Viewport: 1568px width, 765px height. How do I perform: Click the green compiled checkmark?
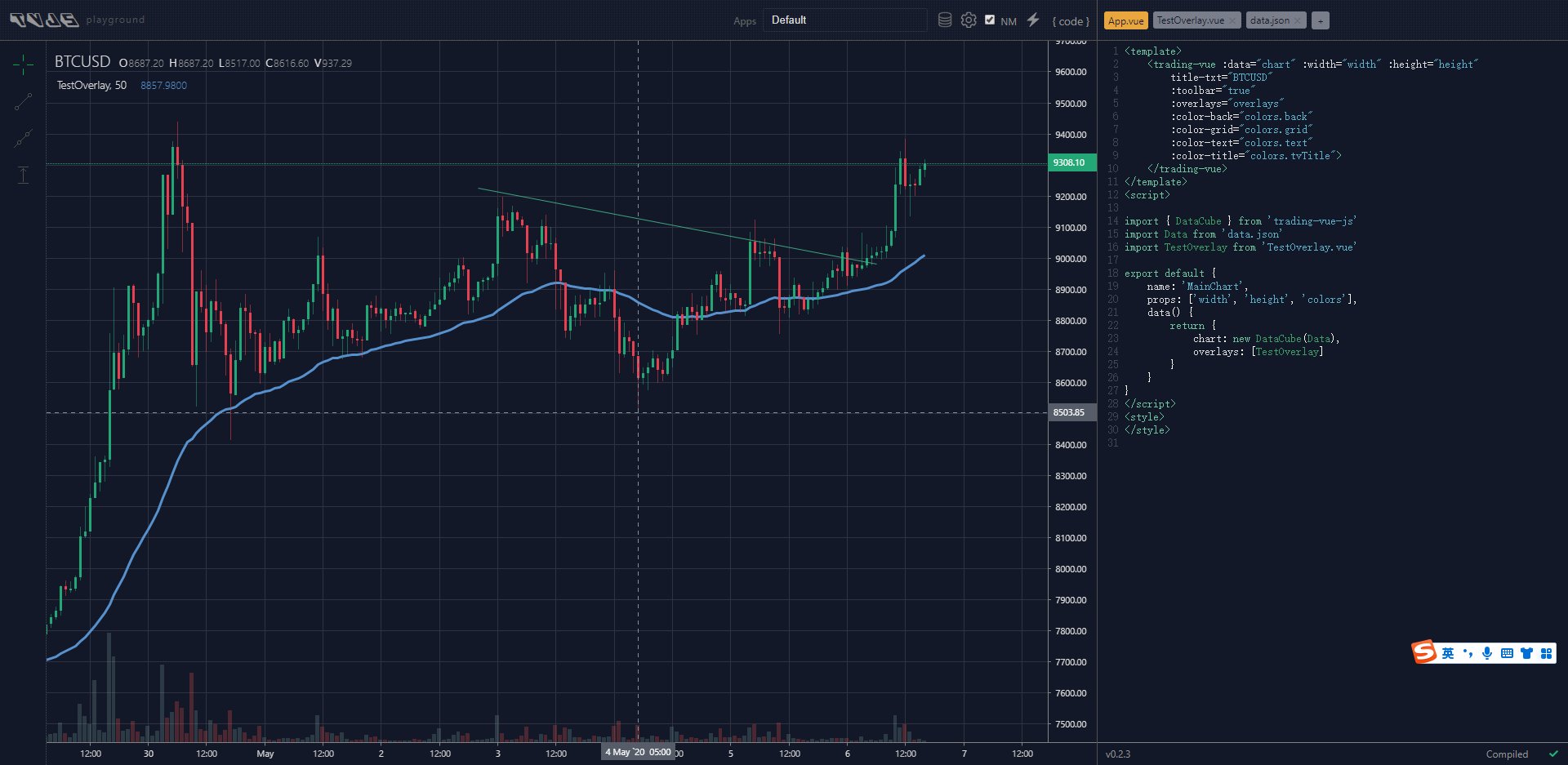tap(1553, 754)
